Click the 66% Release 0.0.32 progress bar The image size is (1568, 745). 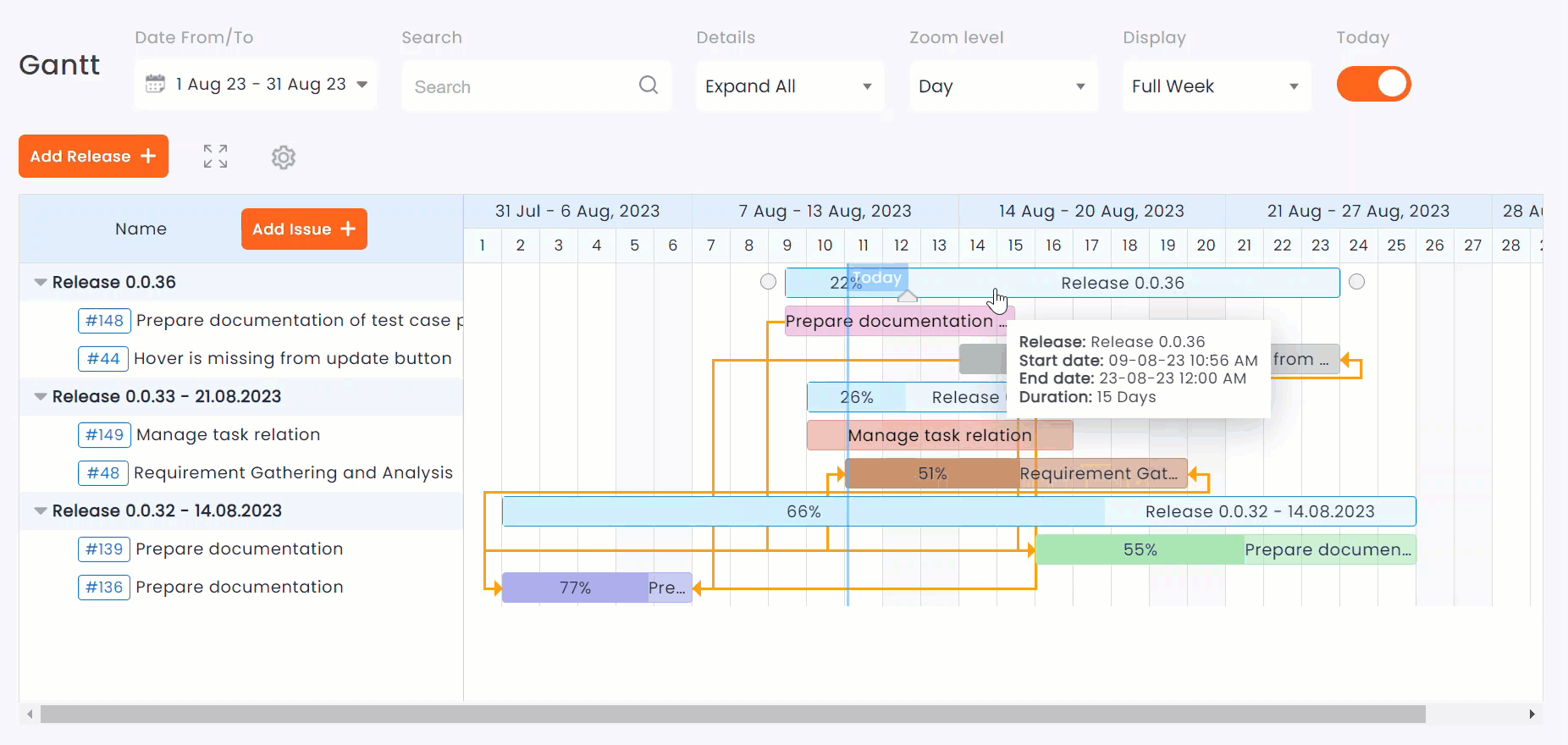click(x=803, y=511)
